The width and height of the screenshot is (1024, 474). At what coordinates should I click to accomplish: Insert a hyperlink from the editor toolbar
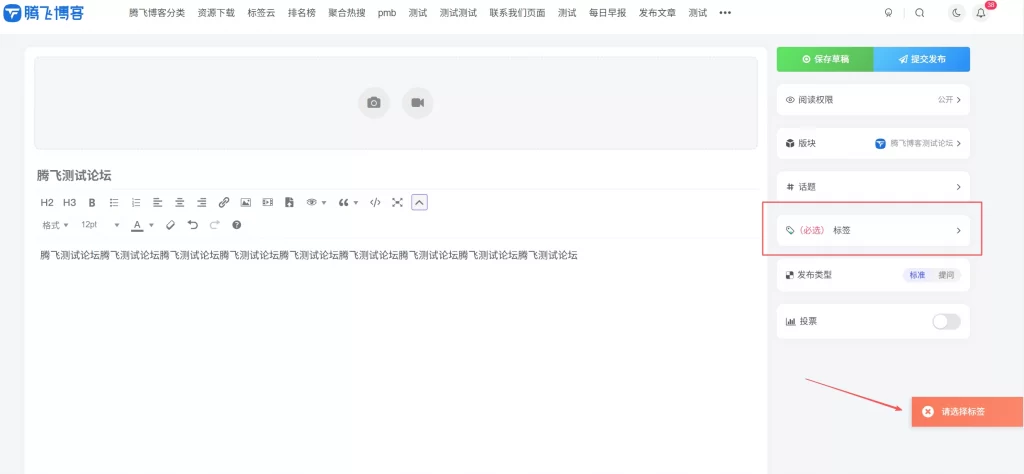pos(224,202)
